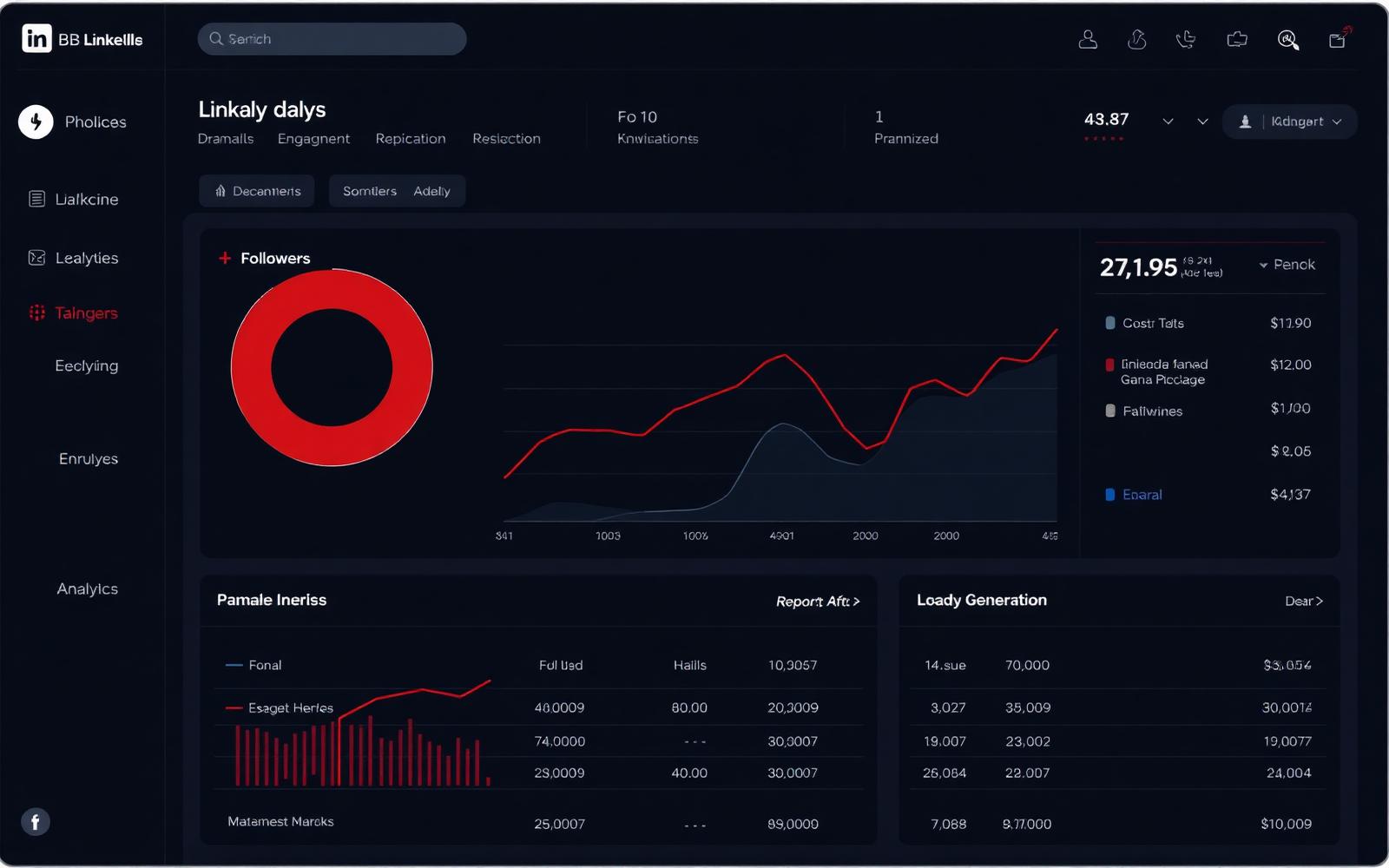Open the Lealyties sidebar item

(74, 258)
